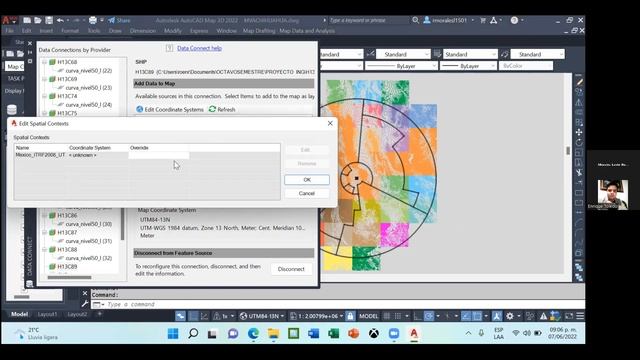The height and width of the screenshot is (360, 640).
Task: Open Zoom from taskbar
Action: click(394, 333)
